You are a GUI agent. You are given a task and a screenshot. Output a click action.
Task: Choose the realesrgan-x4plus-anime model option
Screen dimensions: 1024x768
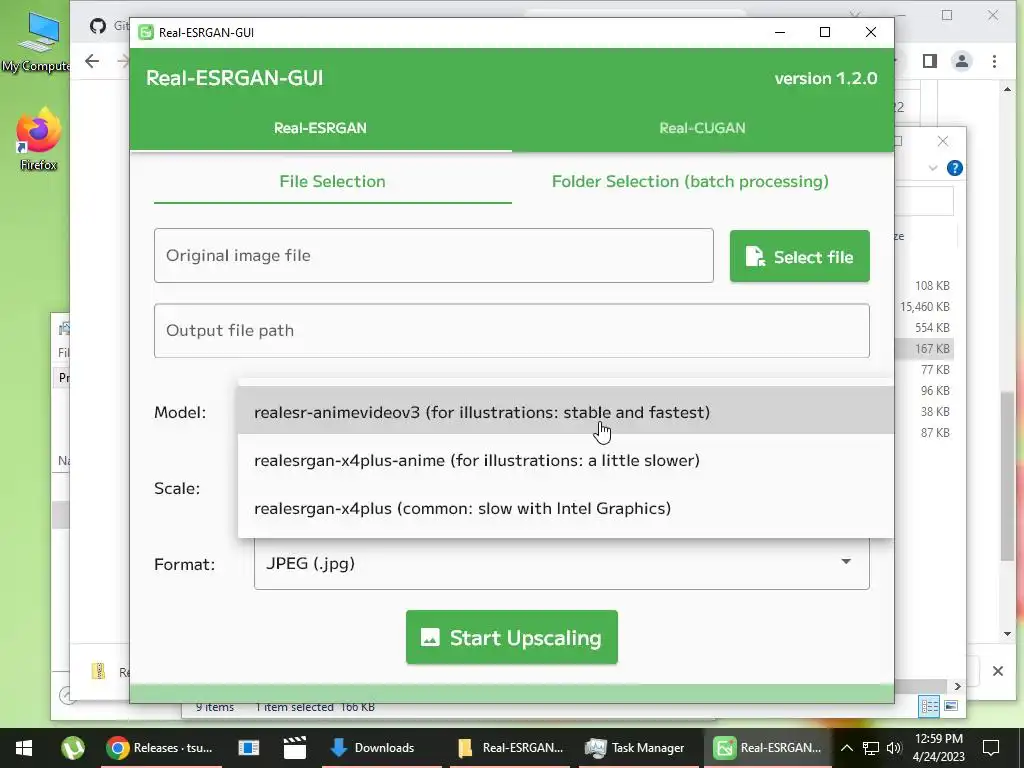tap(566, 460)
